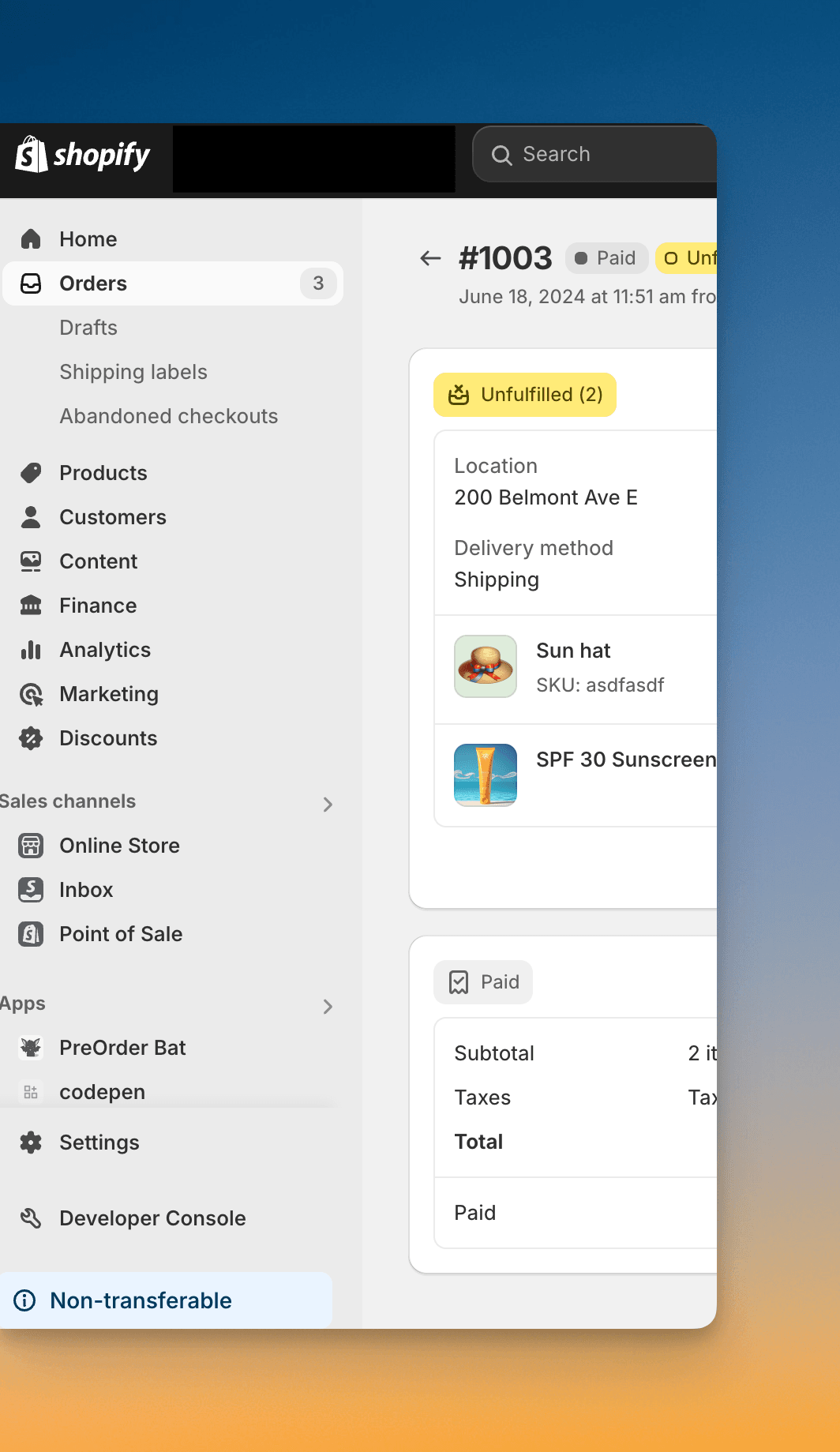The image size is (840, 1452).
Task: Open Settings via the gear icon
Action: click(x=31, y=1142)
